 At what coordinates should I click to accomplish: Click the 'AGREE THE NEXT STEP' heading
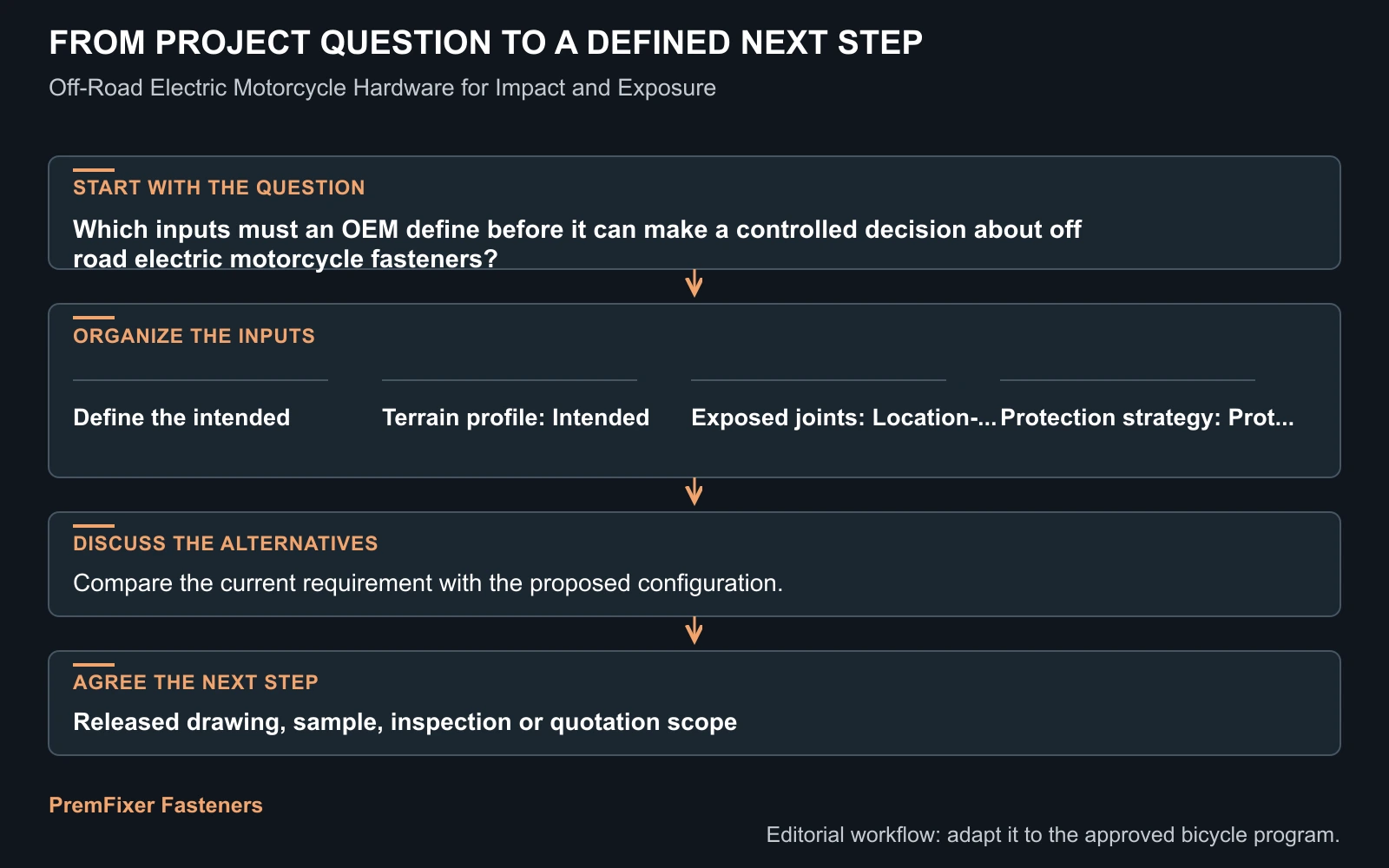tap(195, 682)
